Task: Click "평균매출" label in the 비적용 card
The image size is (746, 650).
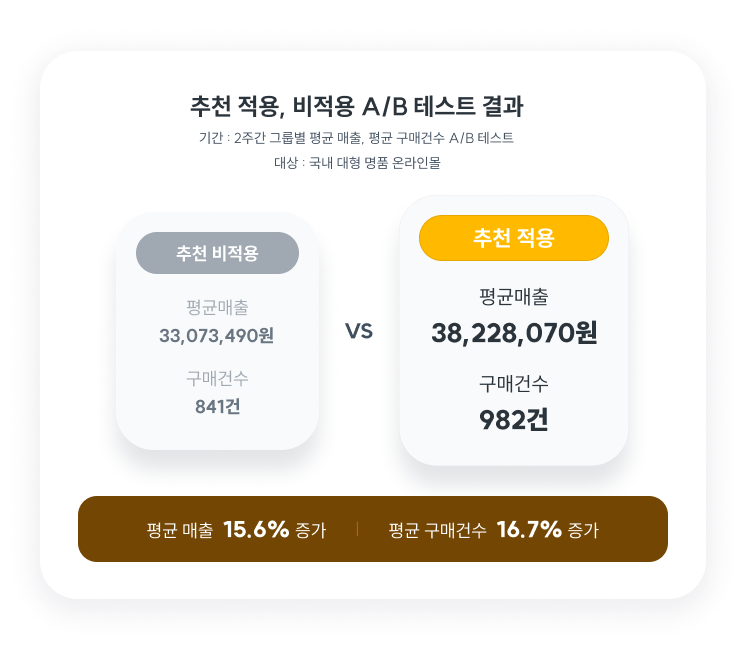Action: [x=217, y=307]
